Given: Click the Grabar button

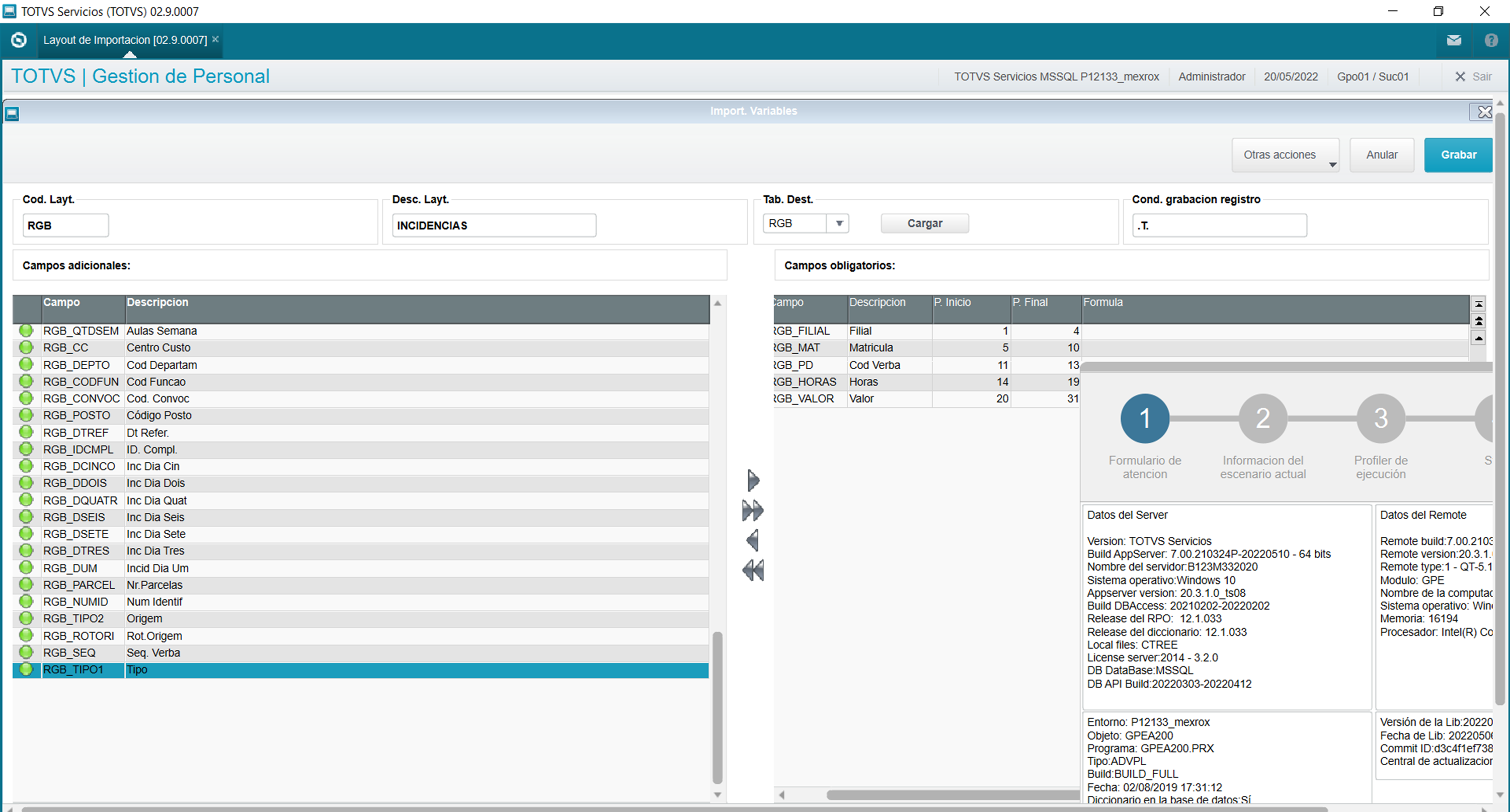Looking at the screenshot, I should [x=1458, y=155].
